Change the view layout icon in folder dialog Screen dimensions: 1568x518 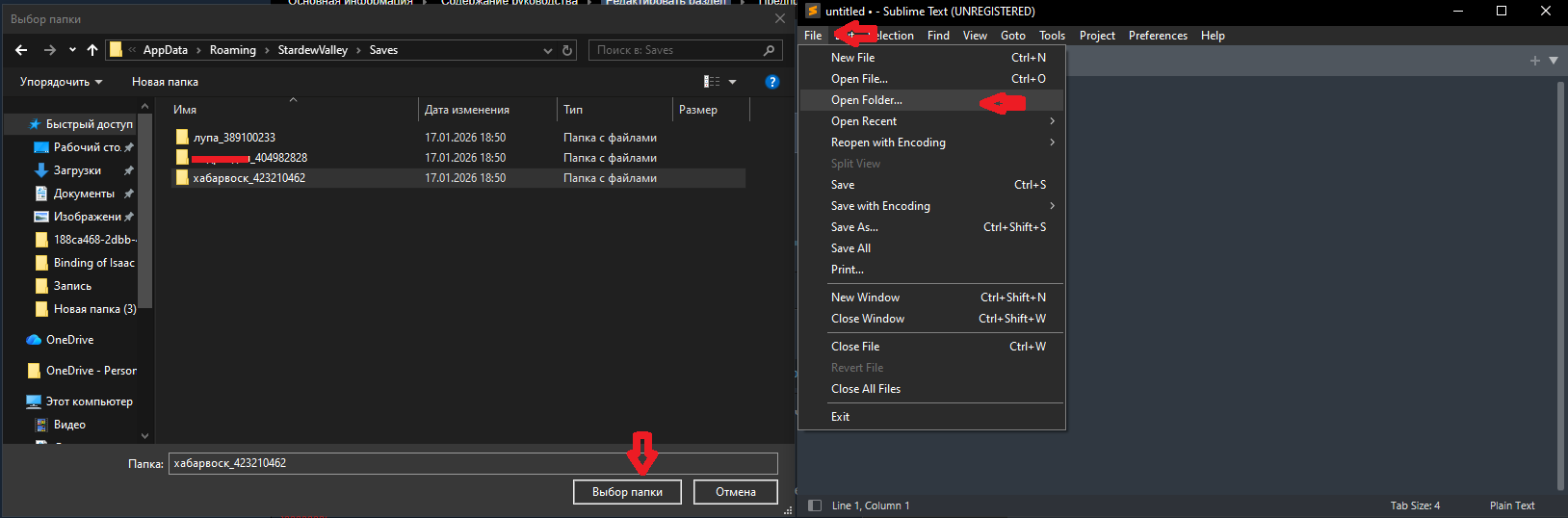click(712, 82)
